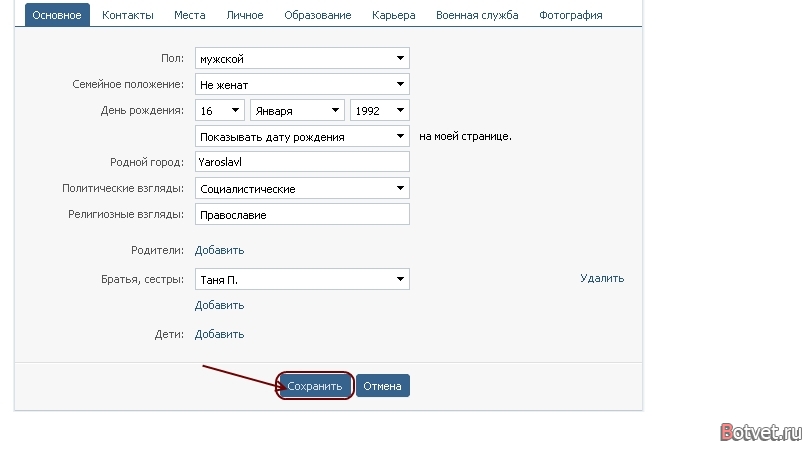810x450 pixels.
Task: Open the birth year dropdown 1992
Action: 380,110
